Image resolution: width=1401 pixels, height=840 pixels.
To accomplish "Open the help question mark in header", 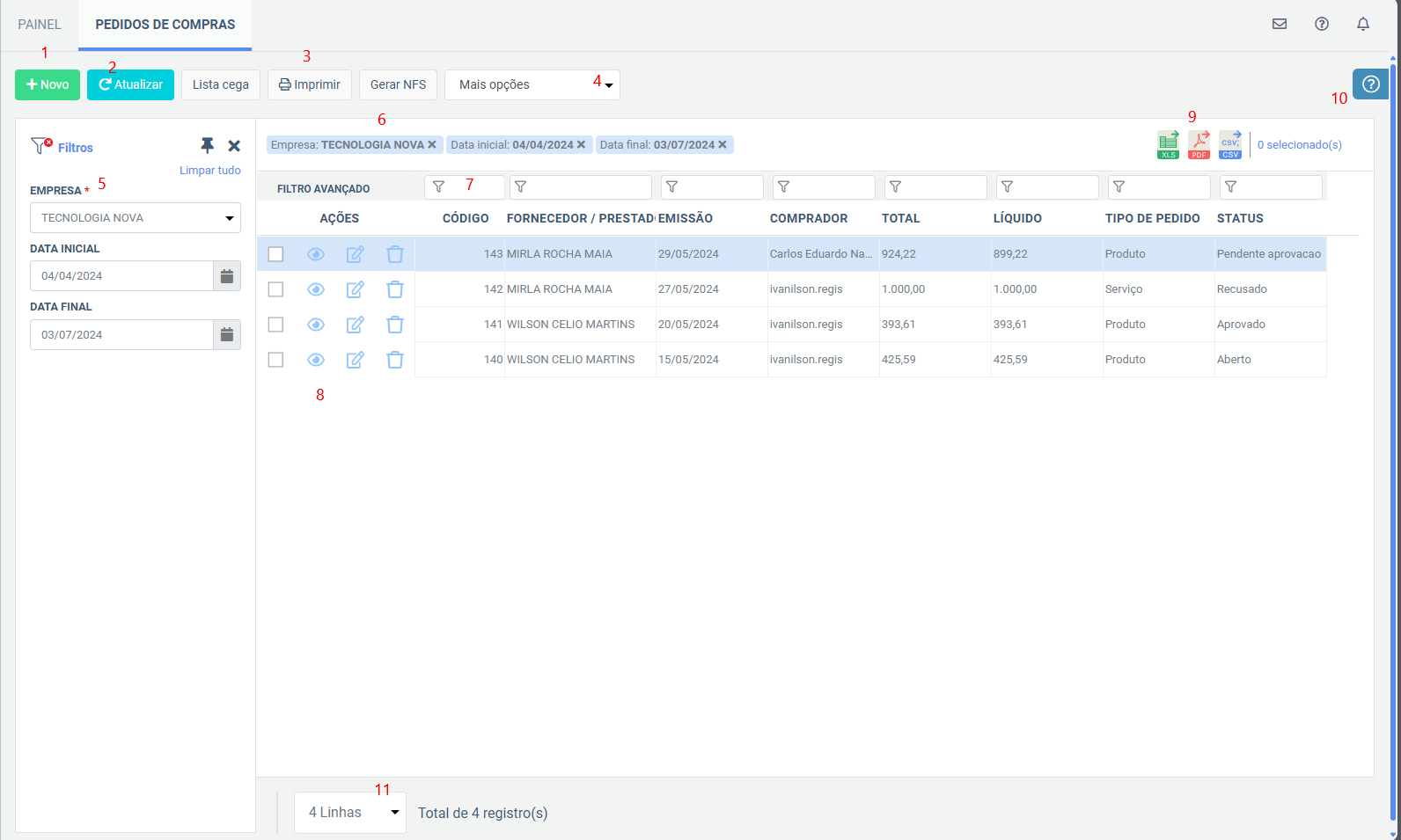I will click(x=1322, y=24).
